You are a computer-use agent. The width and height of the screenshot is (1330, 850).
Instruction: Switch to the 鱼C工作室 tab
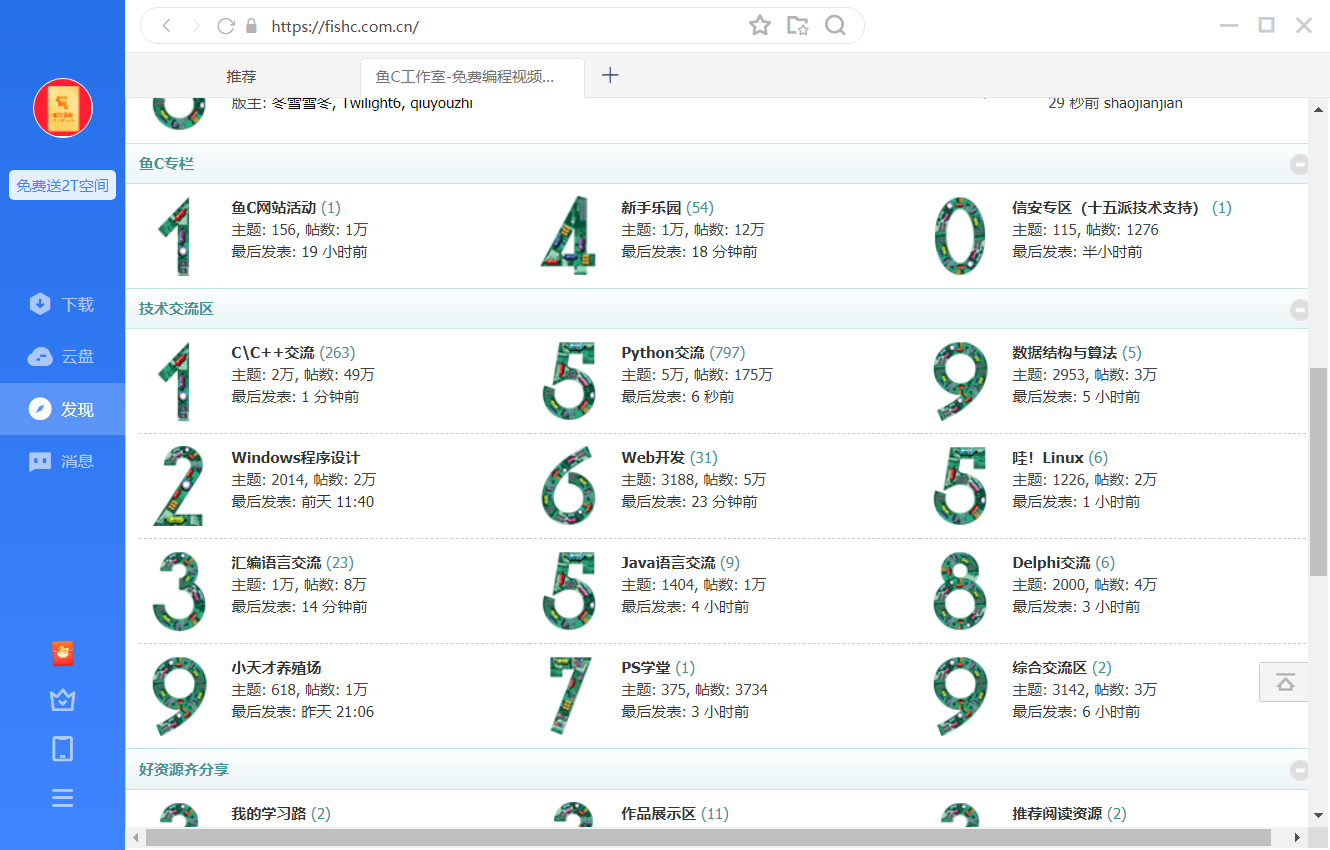[x=472, y=76]
